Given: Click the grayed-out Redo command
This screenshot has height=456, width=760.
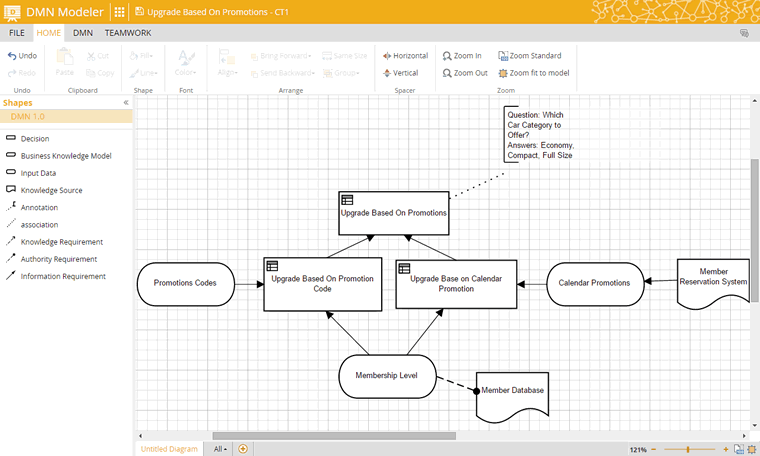Looking at the screenshot, I should pyautogui.click(x=22, y=73).
